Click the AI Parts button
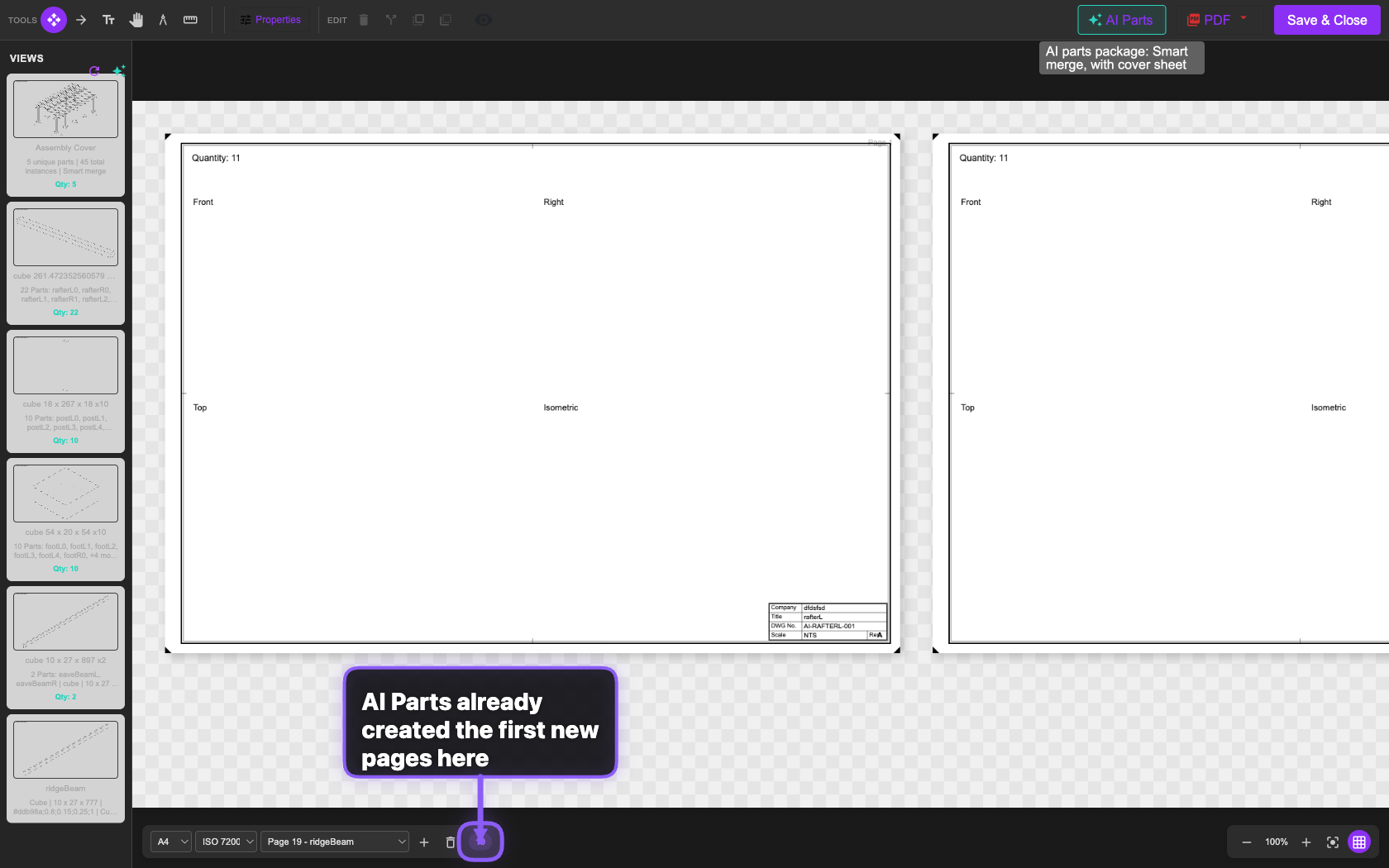The height and width of the screenshot is (868, 1389). click(1121, 20)
